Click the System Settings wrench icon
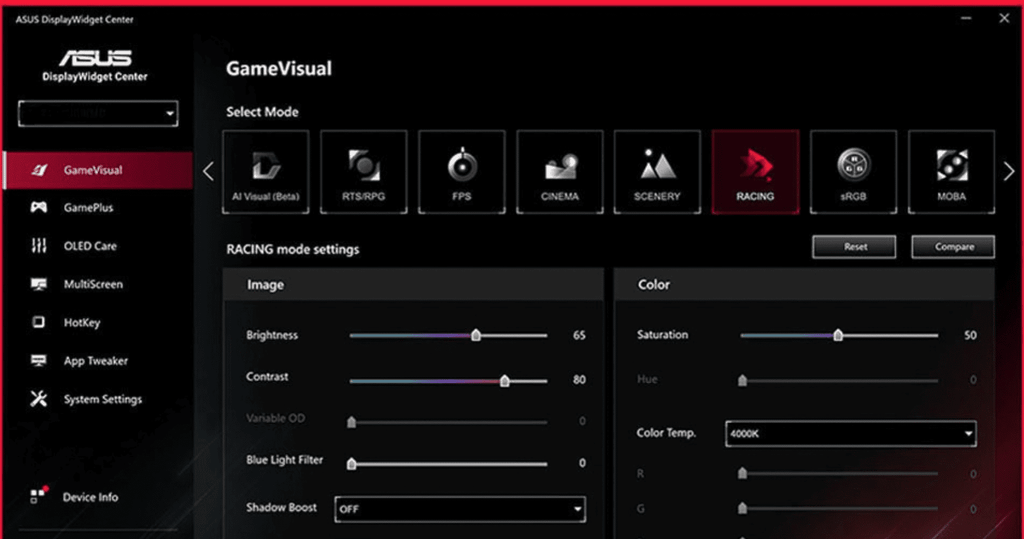Screen dimensions: 1024x539 pos(39,399)
